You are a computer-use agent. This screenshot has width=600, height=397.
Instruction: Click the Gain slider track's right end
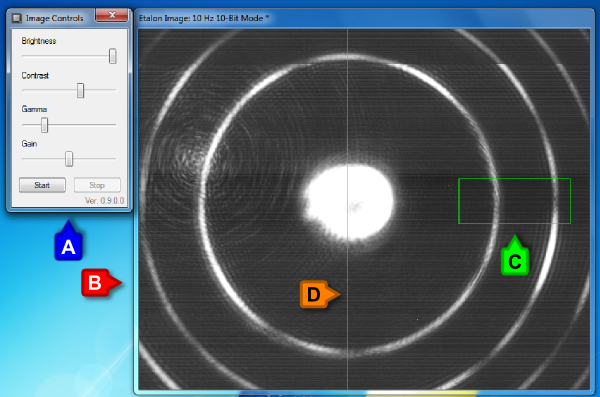(114, 159)
